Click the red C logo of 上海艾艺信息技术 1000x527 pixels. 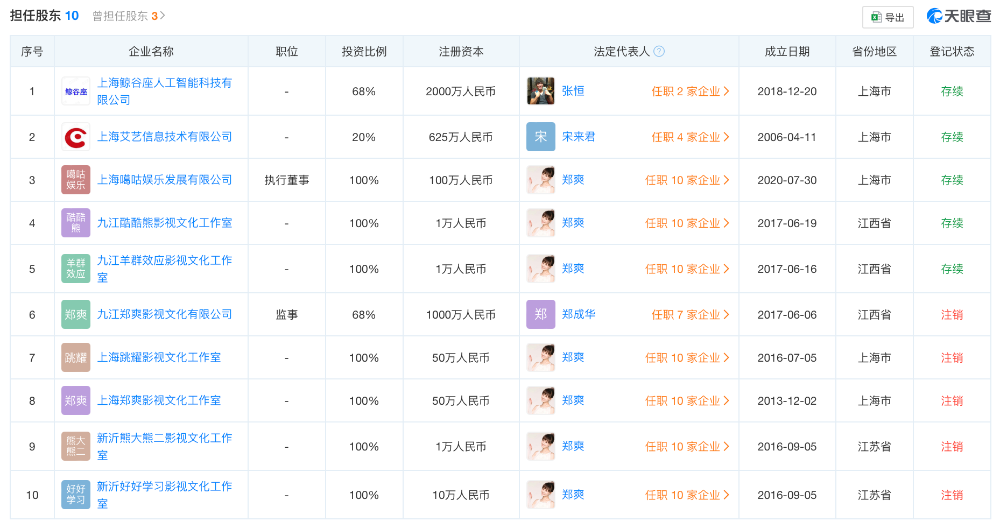pyautogui.click(x=76, y=137)
